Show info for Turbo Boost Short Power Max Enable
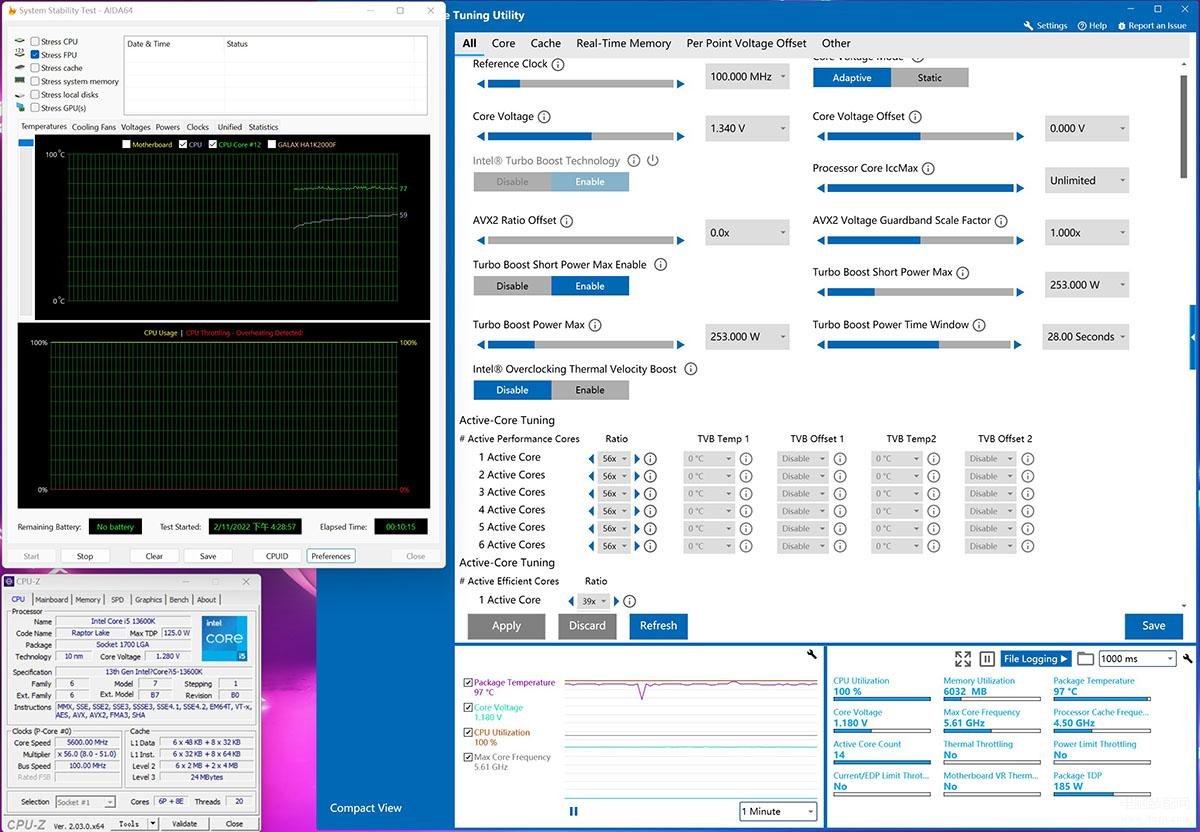The image size is (1200, 832). coord(660,265)
